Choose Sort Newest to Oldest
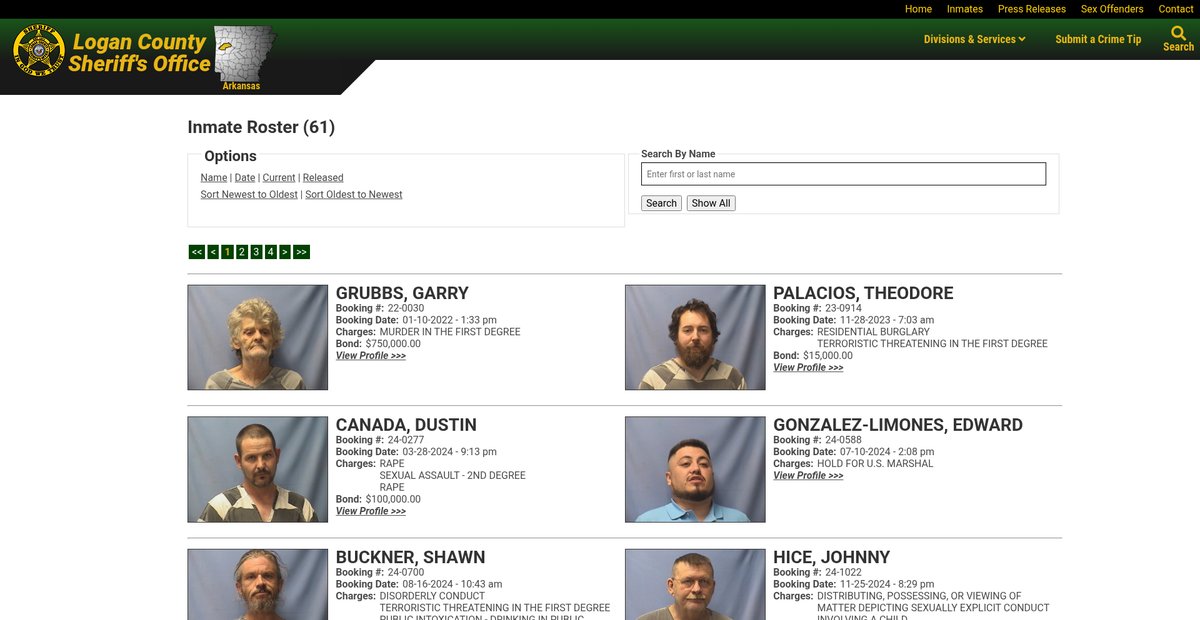The width and height of the screenshot is (1200, 620). tap(249, 195)
